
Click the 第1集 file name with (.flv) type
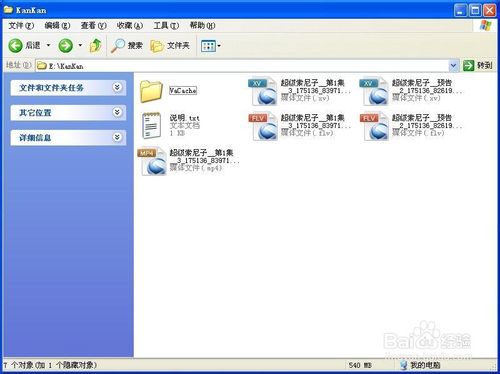click(x=315, y=122)
